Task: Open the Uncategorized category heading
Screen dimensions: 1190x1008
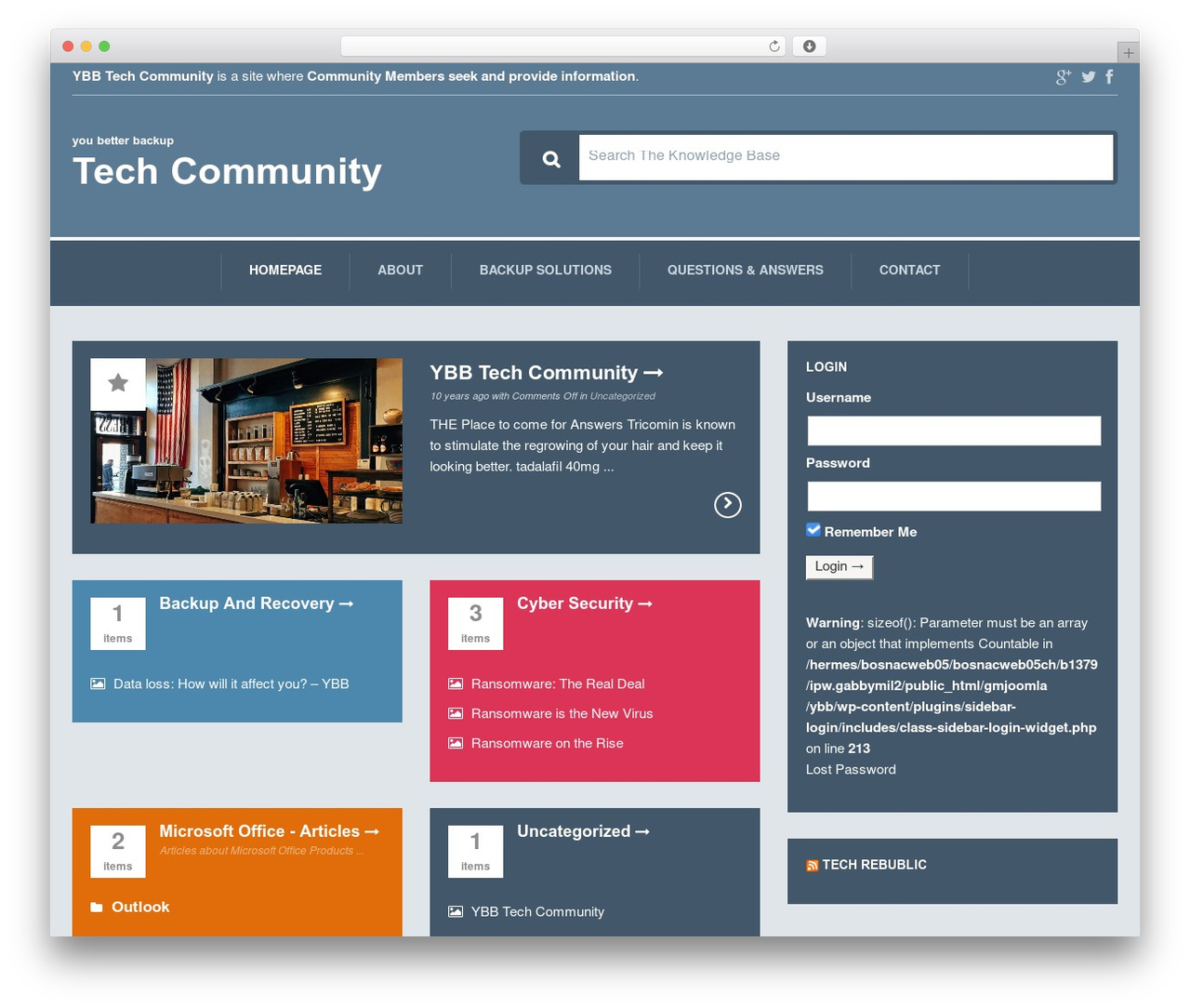Action: (583, 831)
